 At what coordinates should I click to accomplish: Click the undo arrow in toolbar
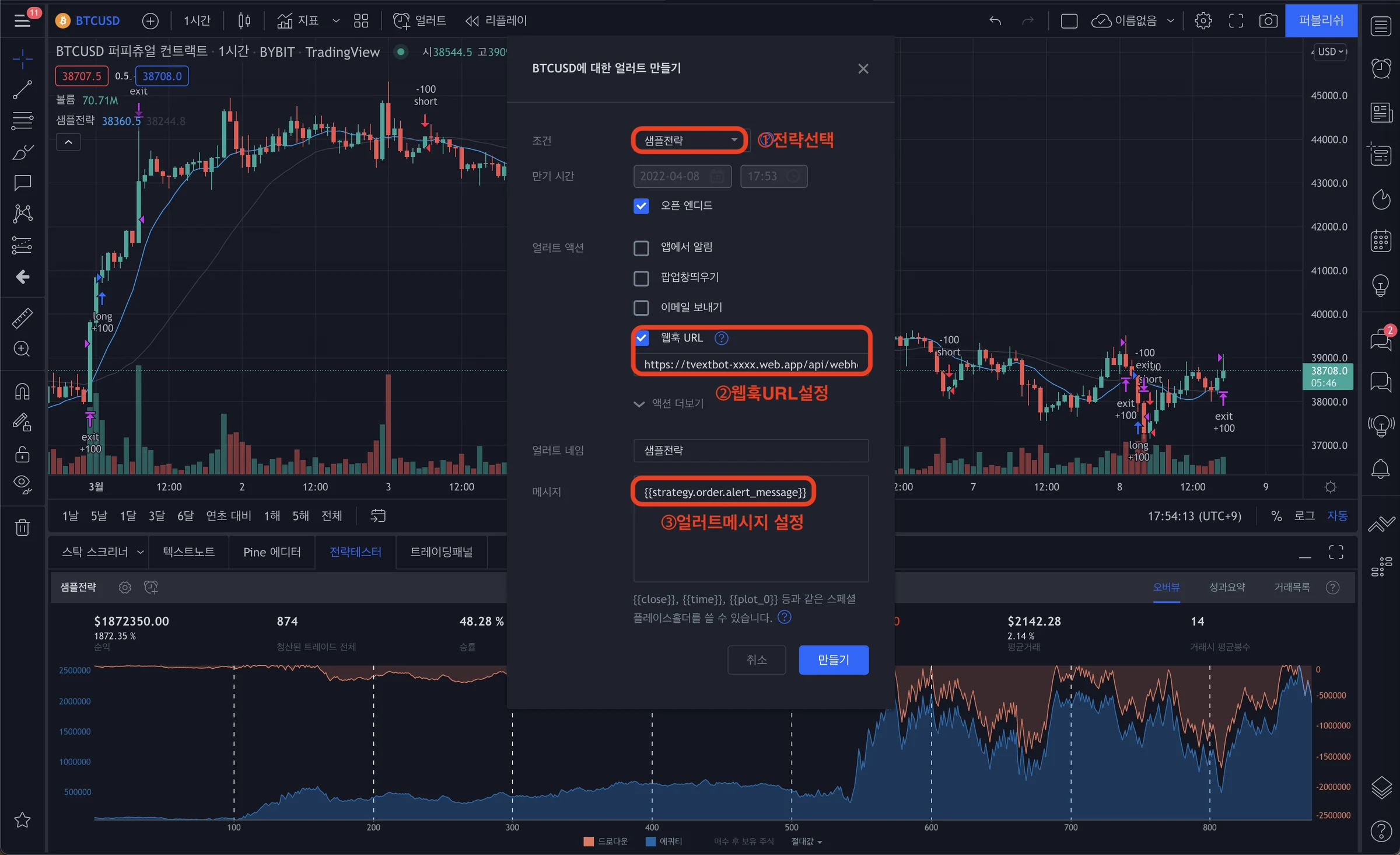tap(995, 21)
